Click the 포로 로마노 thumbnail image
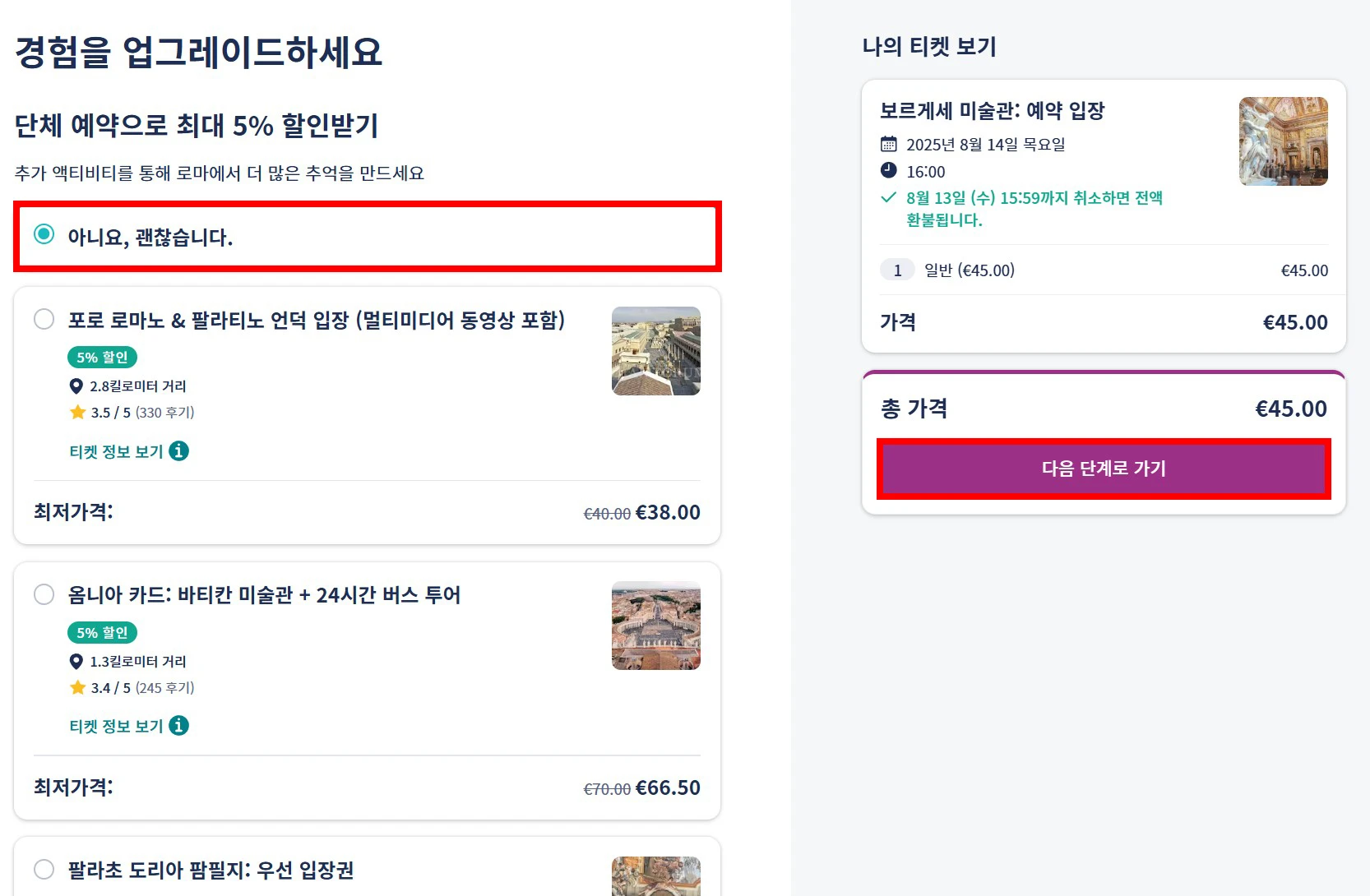 [x=655, y=351]
